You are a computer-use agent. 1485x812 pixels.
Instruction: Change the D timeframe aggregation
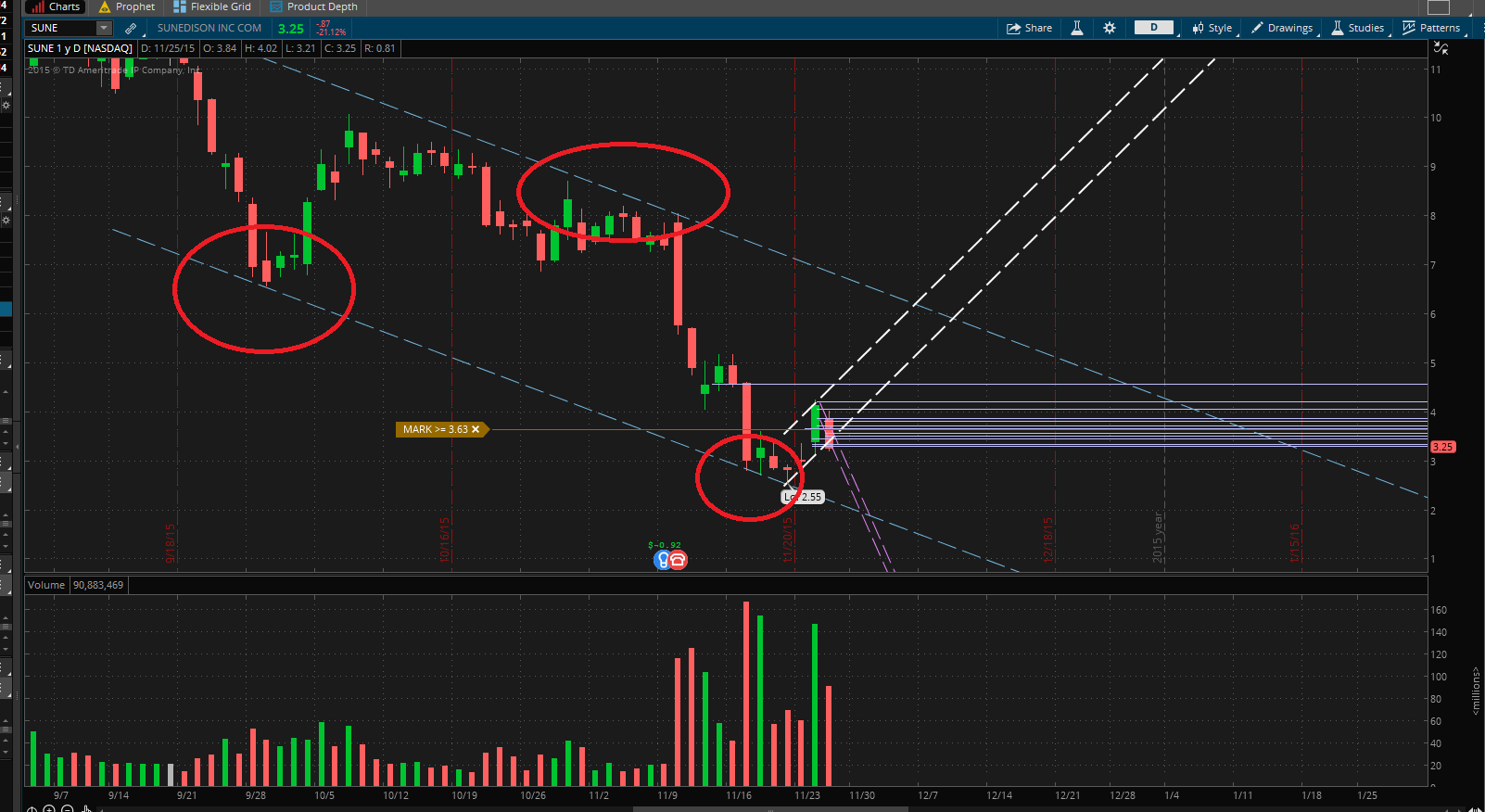(1154, 28)
